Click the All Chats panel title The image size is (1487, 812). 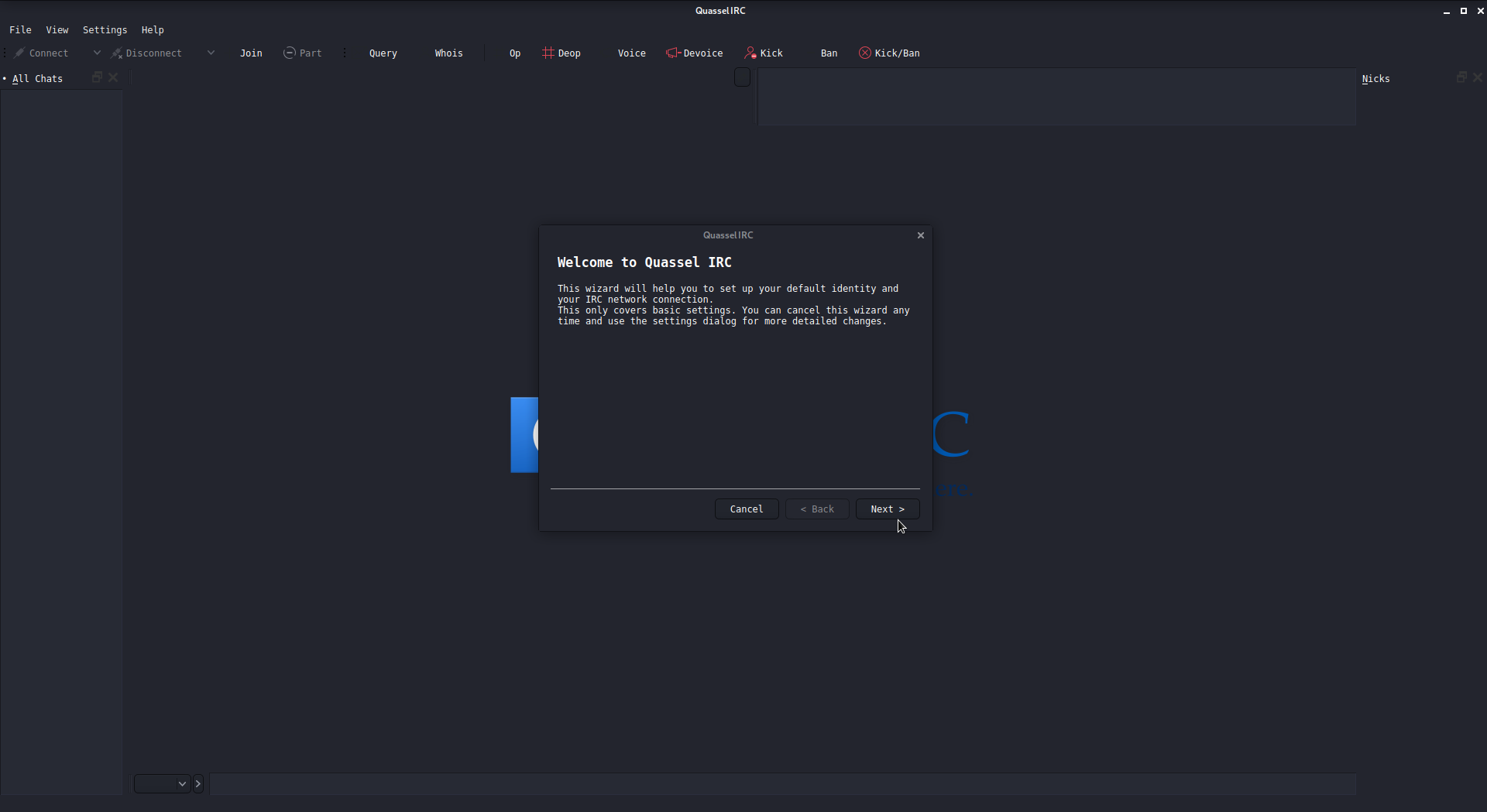coord(37,79)
